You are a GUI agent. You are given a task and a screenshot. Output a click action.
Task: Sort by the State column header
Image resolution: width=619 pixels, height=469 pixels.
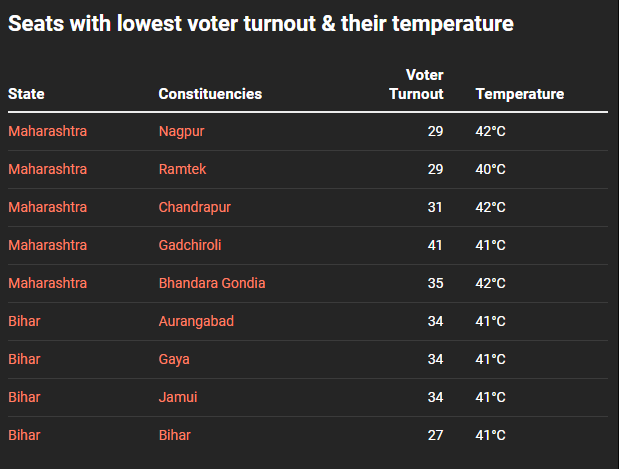[x=26, y=94]
